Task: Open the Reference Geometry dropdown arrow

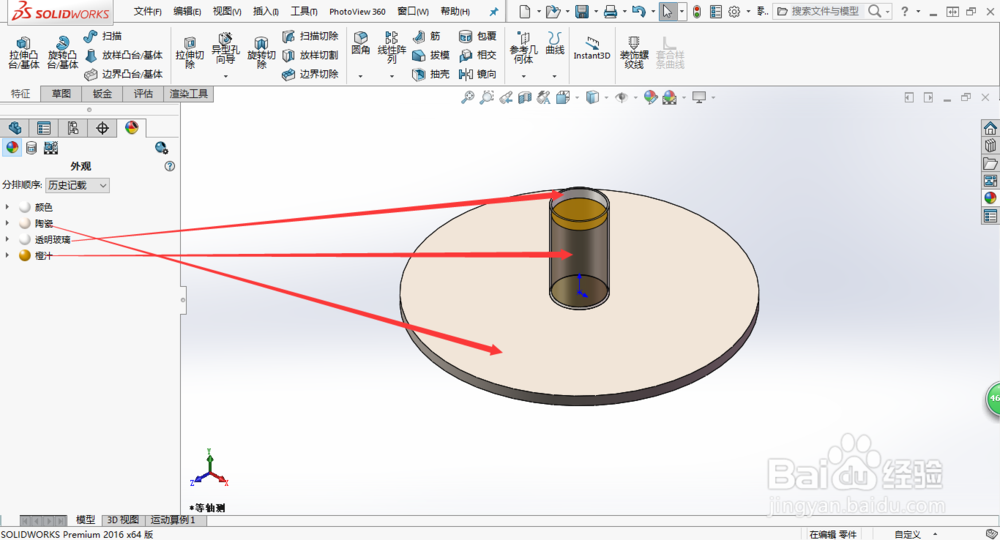Action: click(x=524, y=76)
